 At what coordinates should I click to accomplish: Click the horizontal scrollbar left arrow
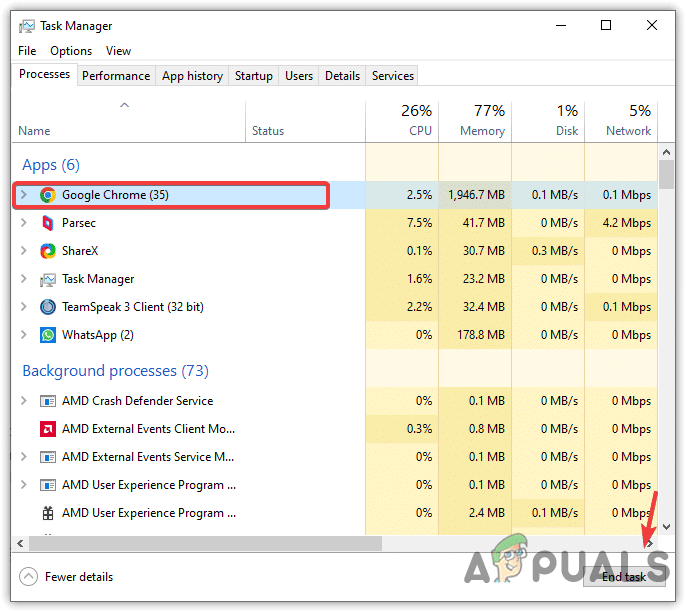coord(20,544)
